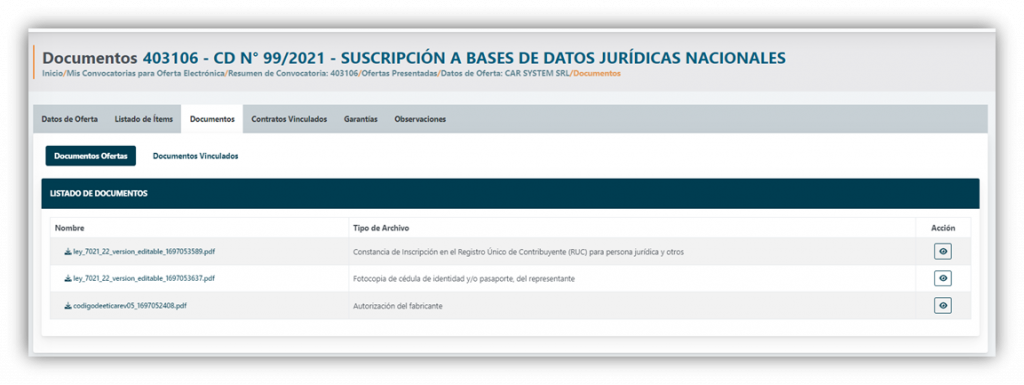Click download icon beside ley_7021_22_version_editable_1697053637.pdf

[68, 279]
